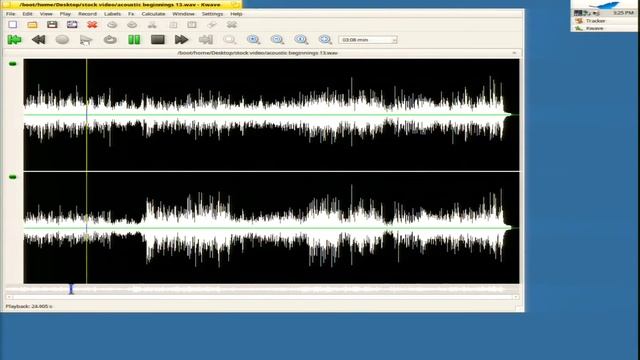640x360 pixels.
Task: Click the Zoom Out magnifier icon
Action: tap(278, 40)
